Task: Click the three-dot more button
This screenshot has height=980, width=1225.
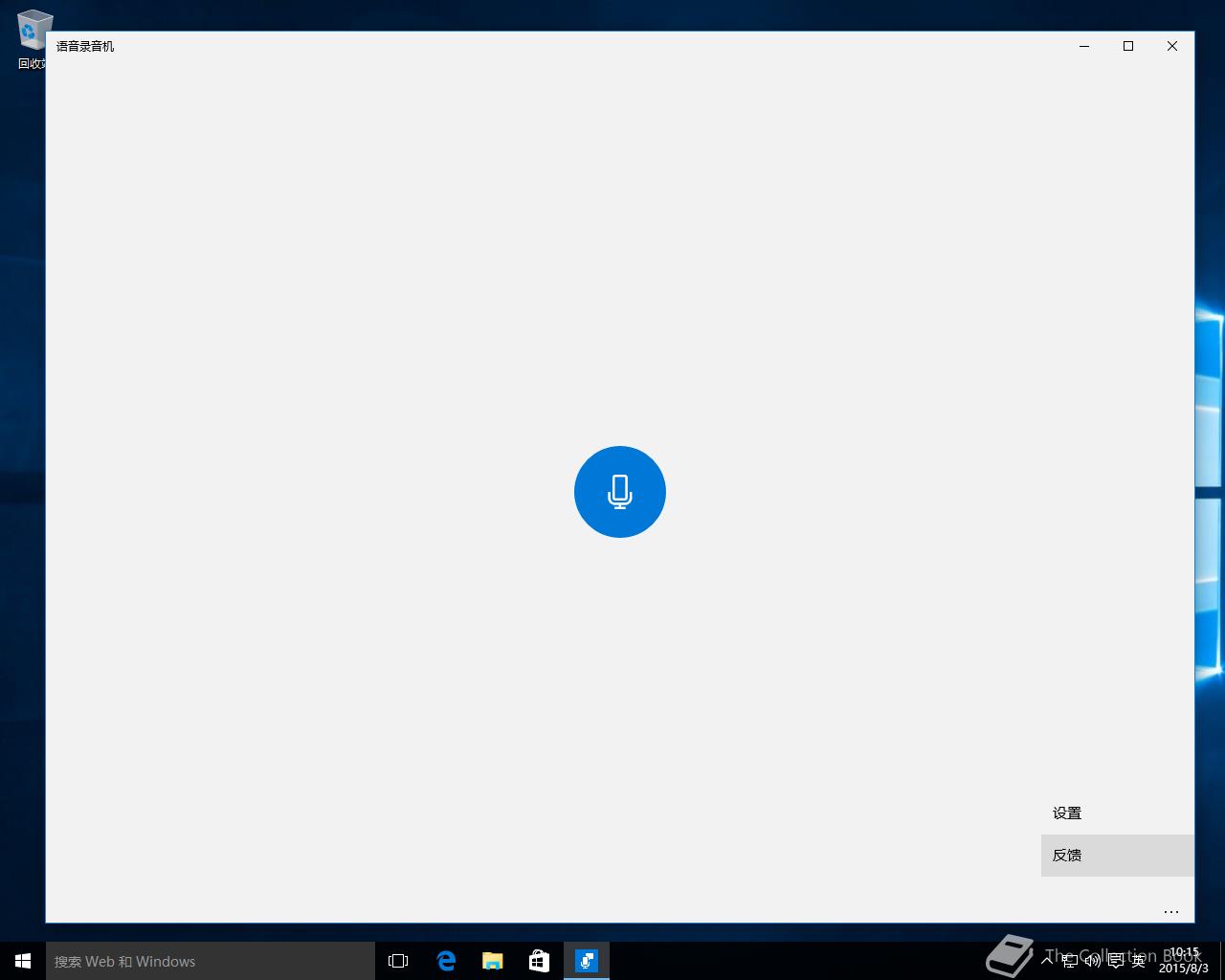Action: coord(1171,912)
